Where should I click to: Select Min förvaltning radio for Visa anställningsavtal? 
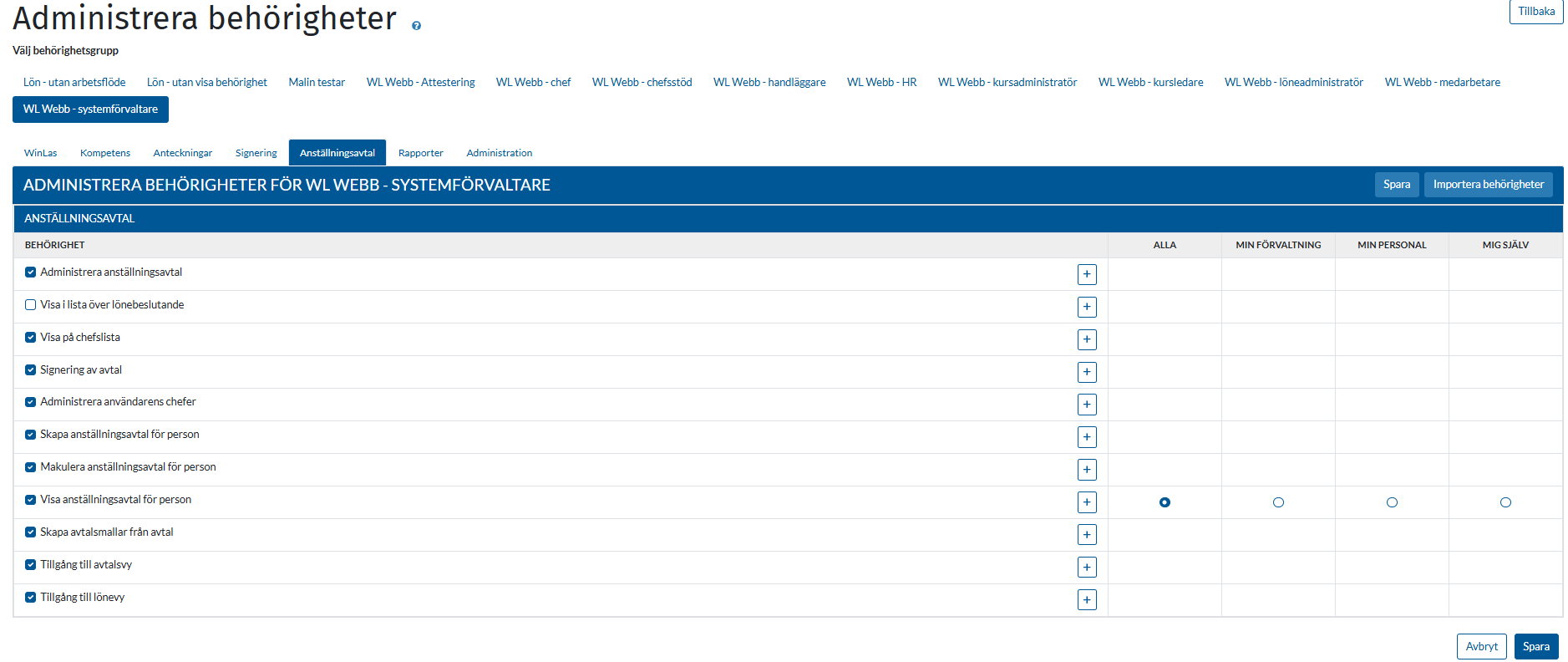(x=1278, y=502)
